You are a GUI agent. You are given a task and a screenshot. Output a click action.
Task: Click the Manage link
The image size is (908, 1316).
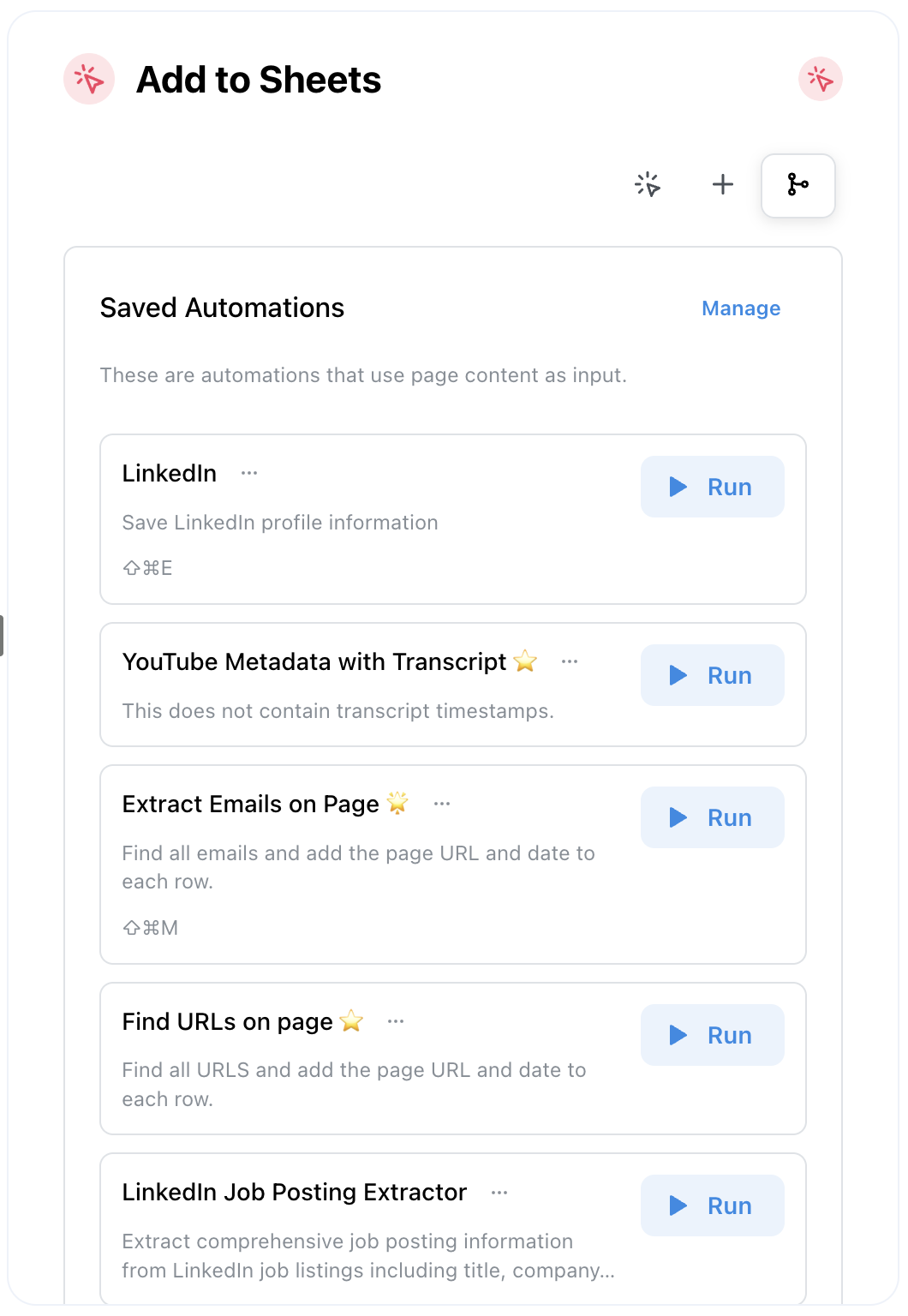pyautogui.click(x=741, y=308)
